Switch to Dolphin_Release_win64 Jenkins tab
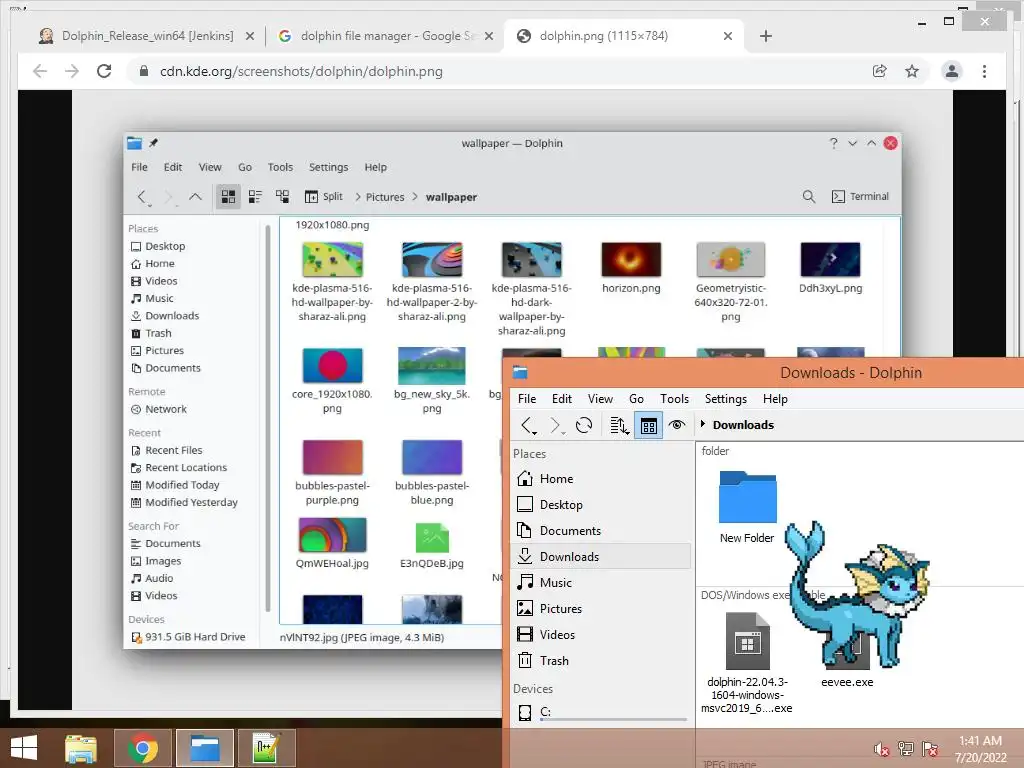The image size is (1024, 768). pyautogui.click(x=147, y=36)
